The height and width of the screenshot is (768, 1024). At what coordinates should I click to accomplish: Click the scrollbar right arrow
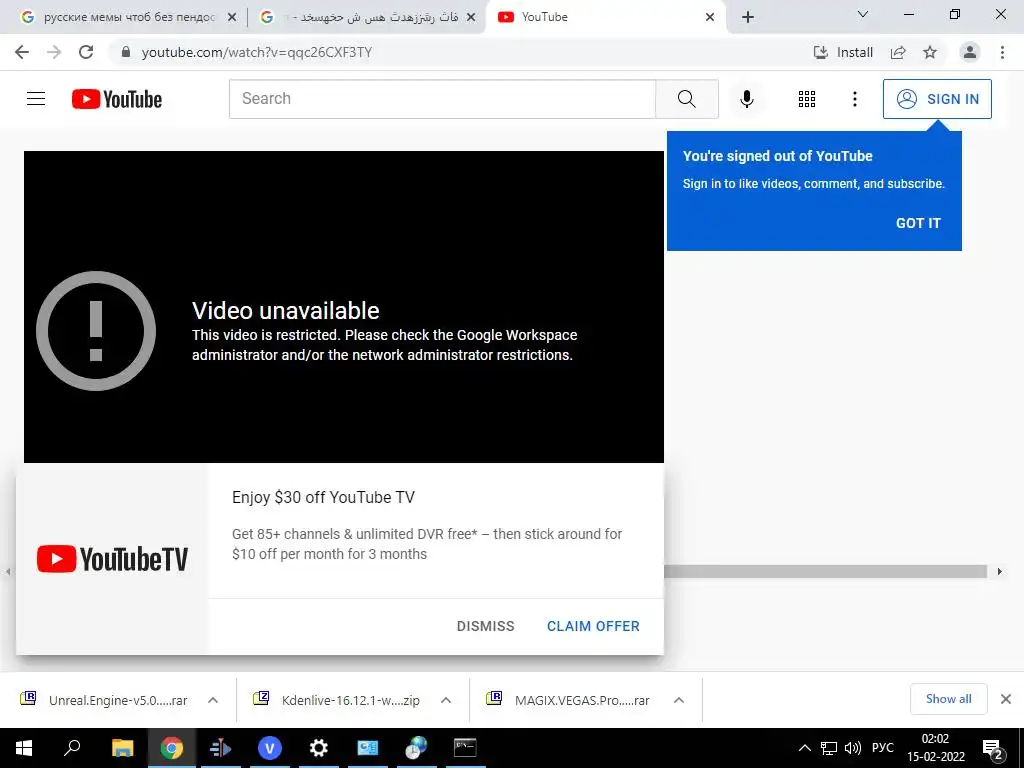[999, 571]
